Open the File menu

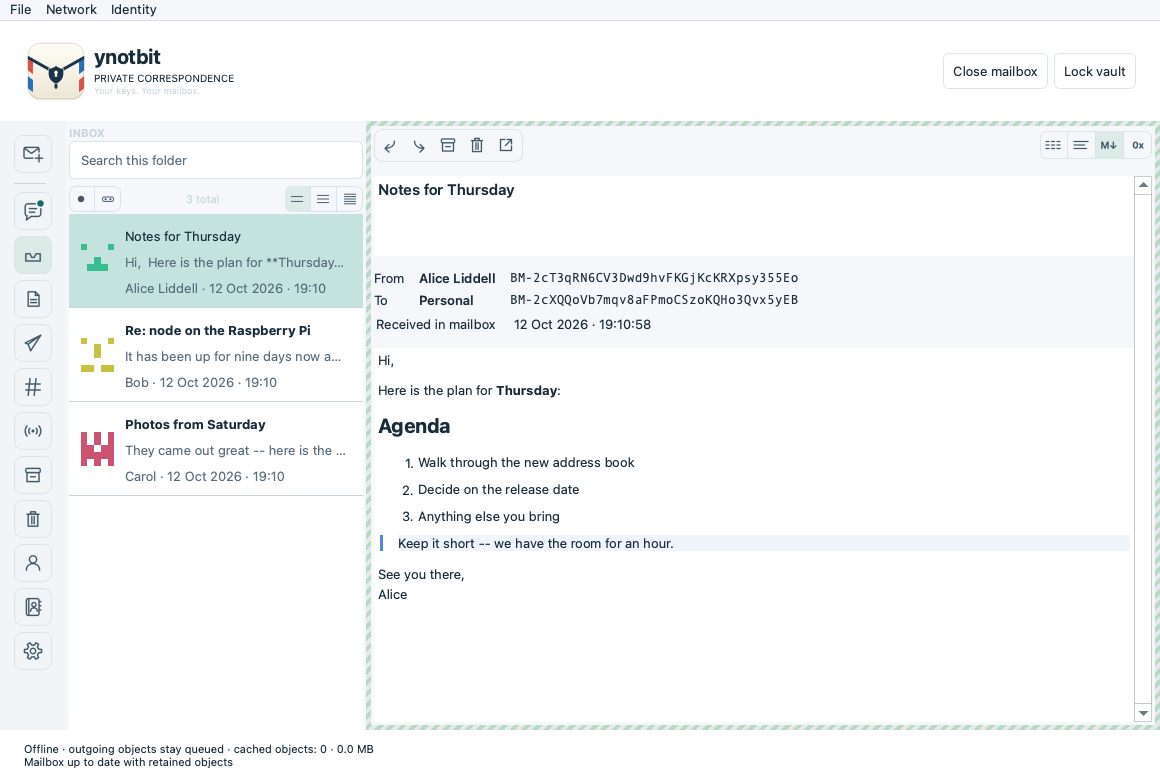click(x=21, y=10)
